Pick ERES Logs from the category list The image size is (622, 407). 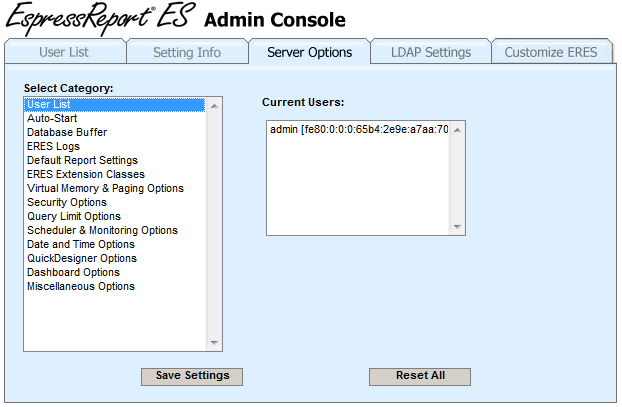click(x=115, y=146)
